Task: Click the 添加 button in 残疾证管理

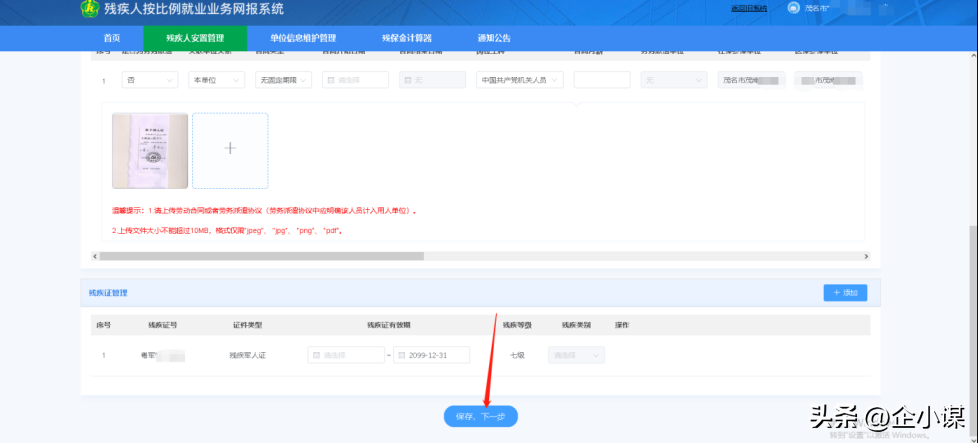Action: click(x=844, y=292)
